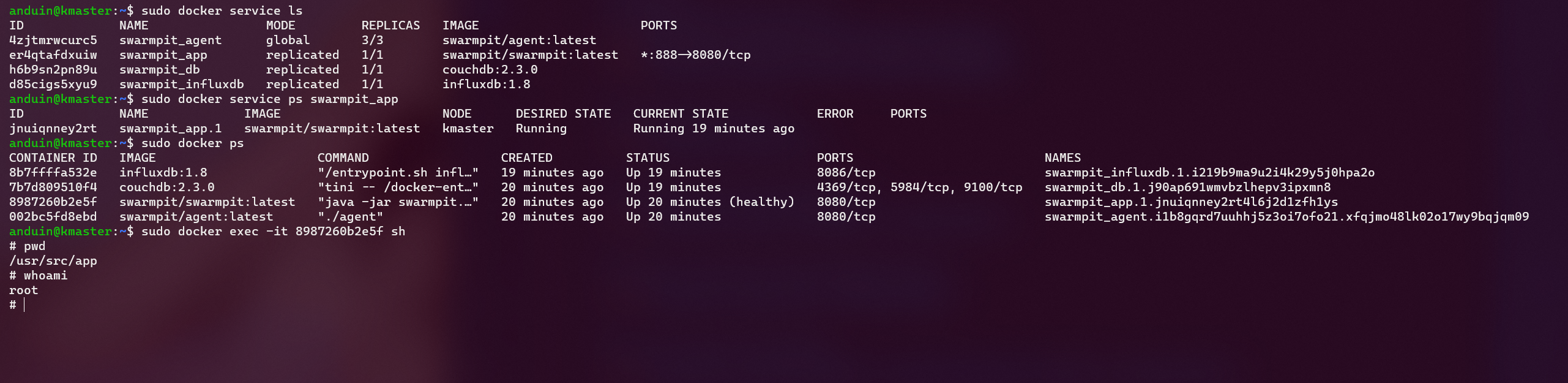Click the "Running 19 minutes ago" current state
The image size is (1568, 383).
(x=714, y=129)
